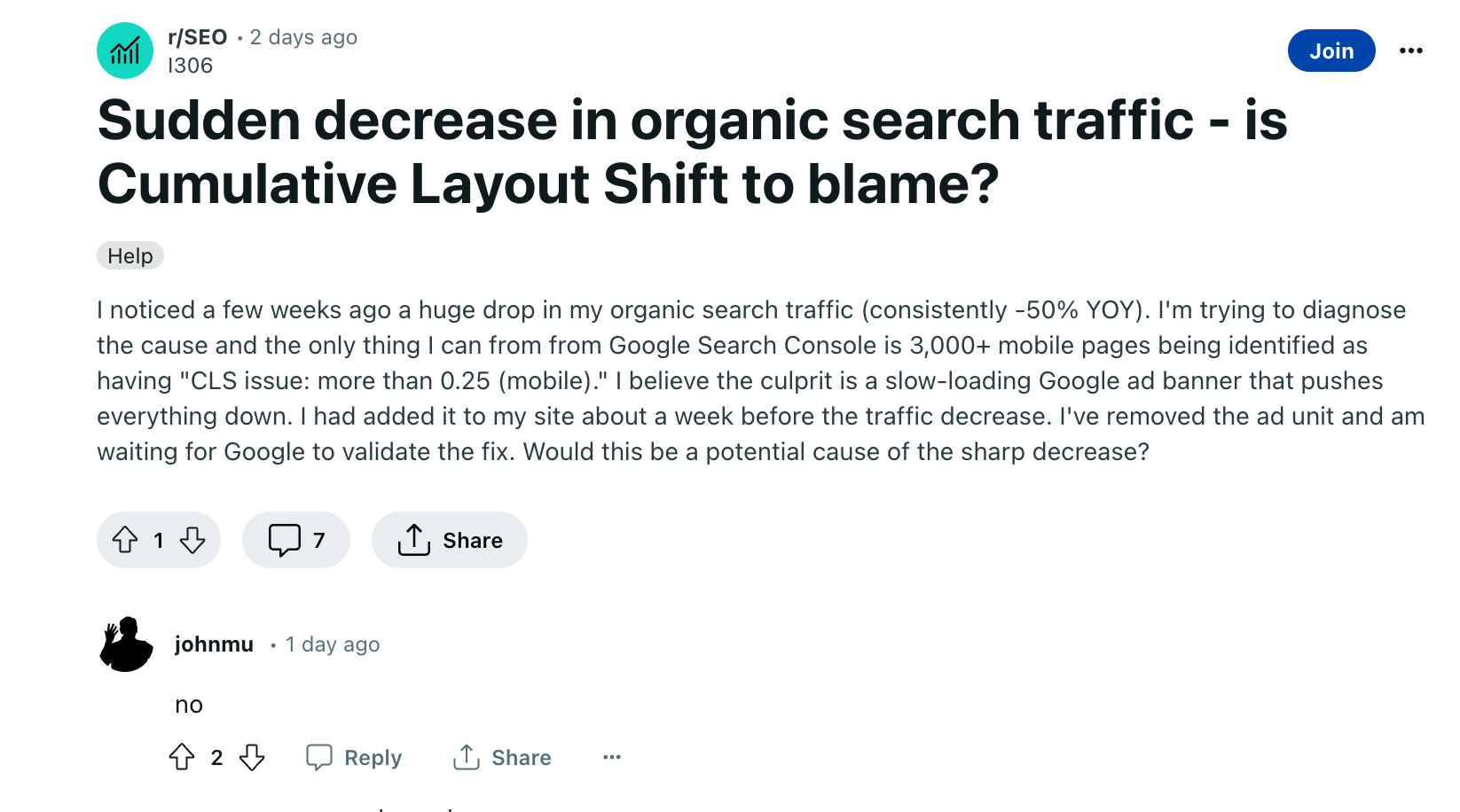
Task: Downvote the organic traffic post
Action: pyautogui.click(x=192, y=540)
